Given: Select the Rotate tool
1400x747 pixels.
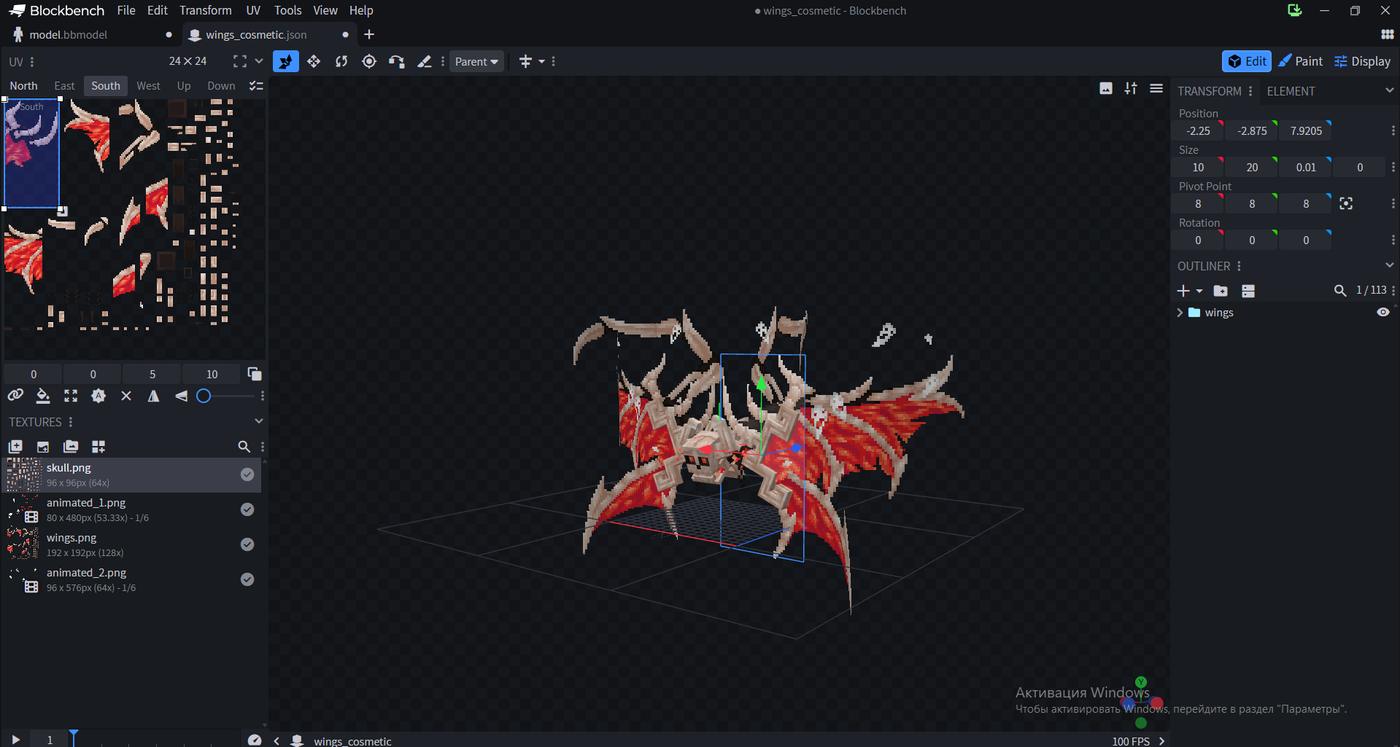Looking at the screenshot, I should [x=341, y=61].
